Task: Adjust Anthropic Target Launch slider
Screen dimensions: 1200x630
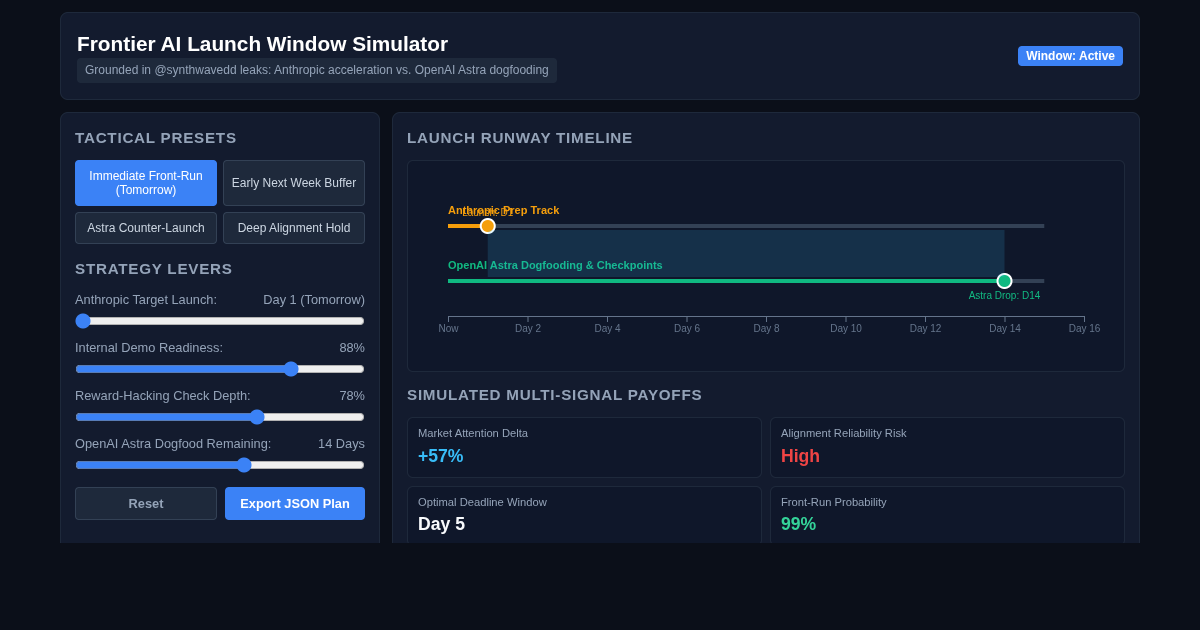Action: point(220,321)
